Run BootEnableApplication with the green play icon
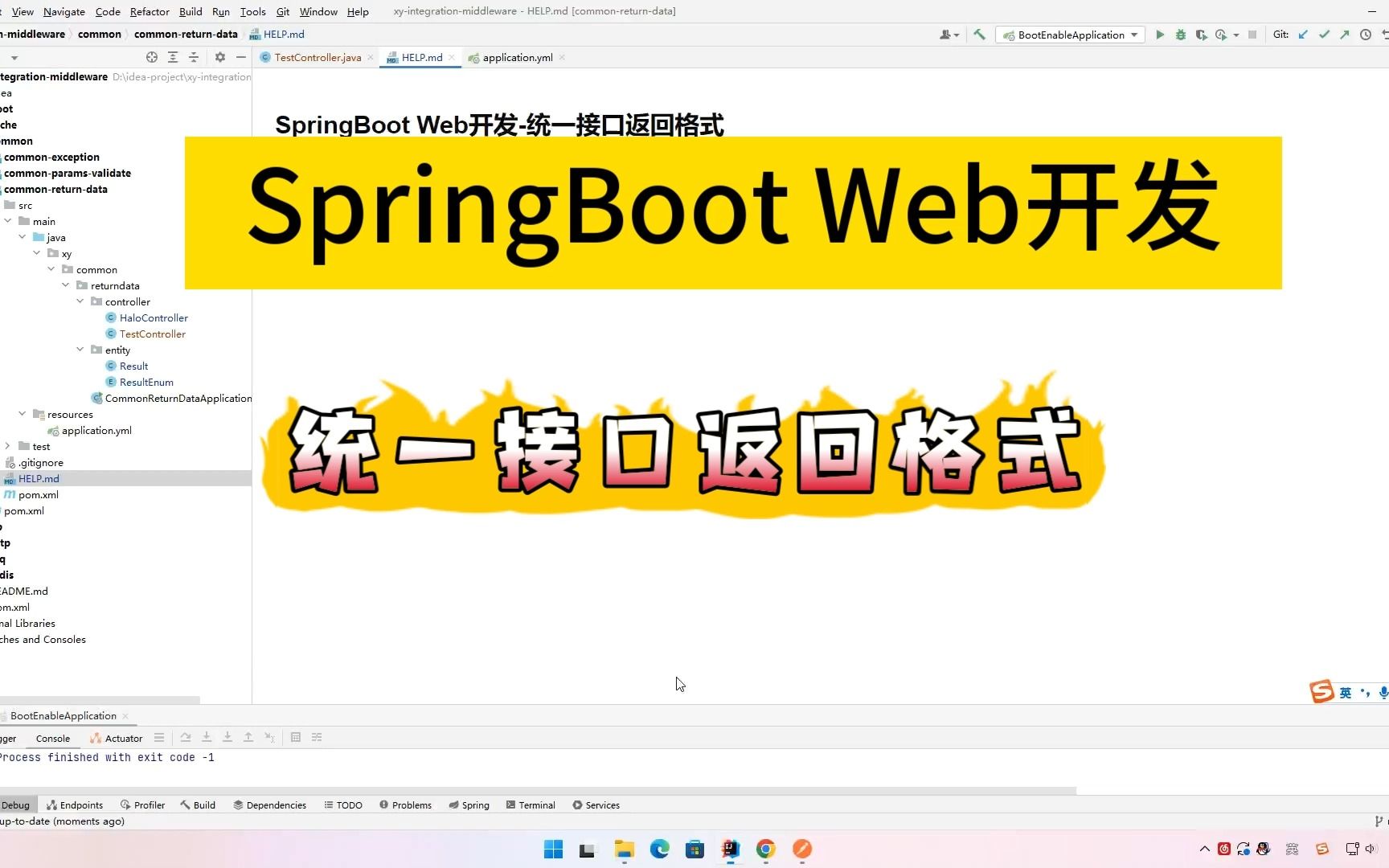Image resolution: width=1389 pixels, height=868 pixels. click(x=1160, y=35)
